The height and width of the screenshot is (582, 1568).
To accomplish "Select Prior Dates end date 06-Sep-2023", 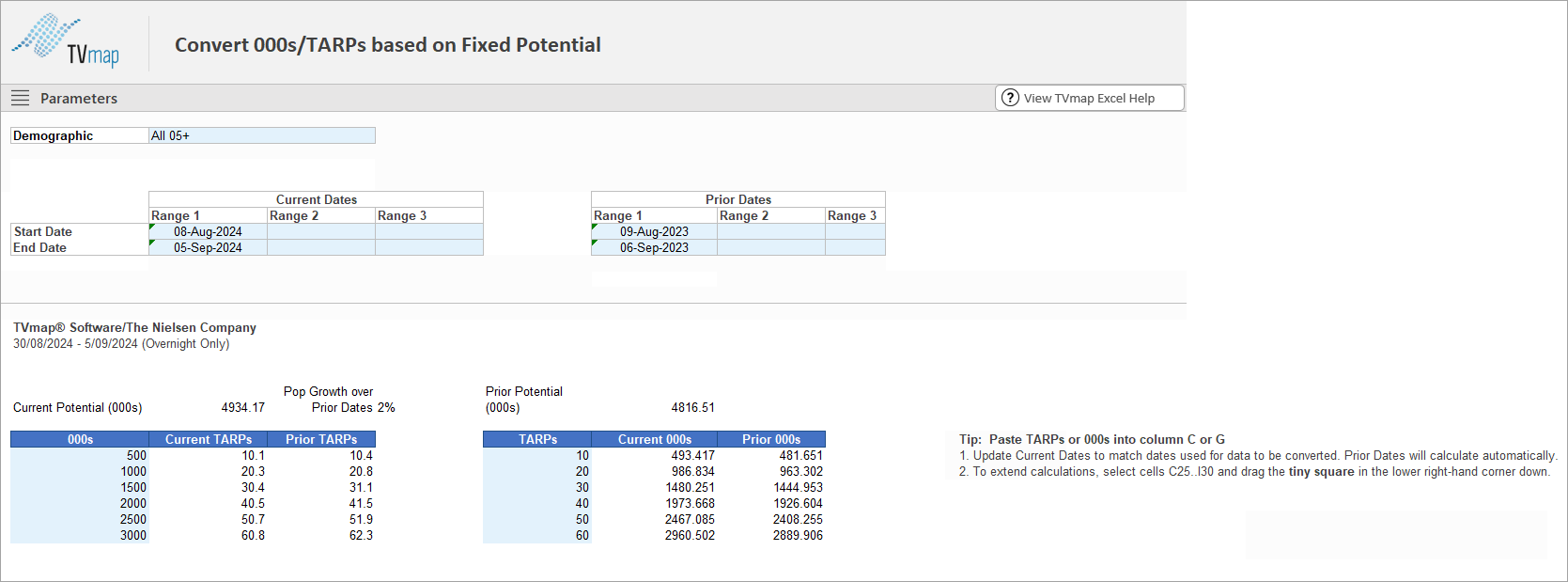I will tap(654, 247).
